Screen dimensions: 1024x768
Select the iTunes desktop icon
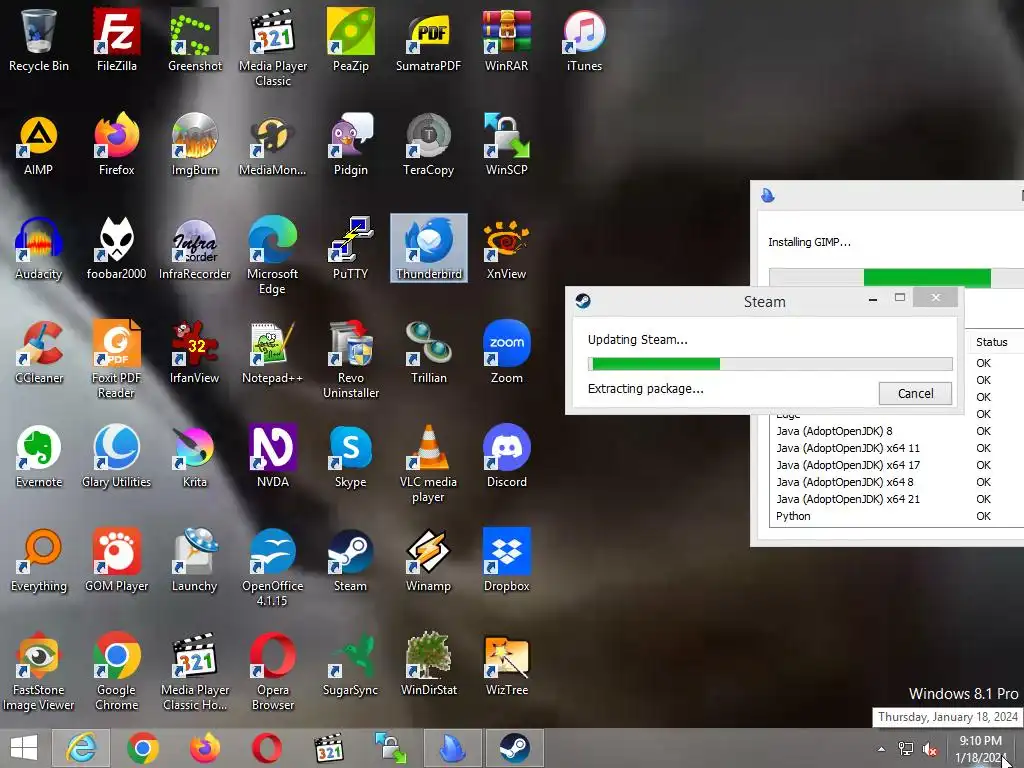point(584,41)
